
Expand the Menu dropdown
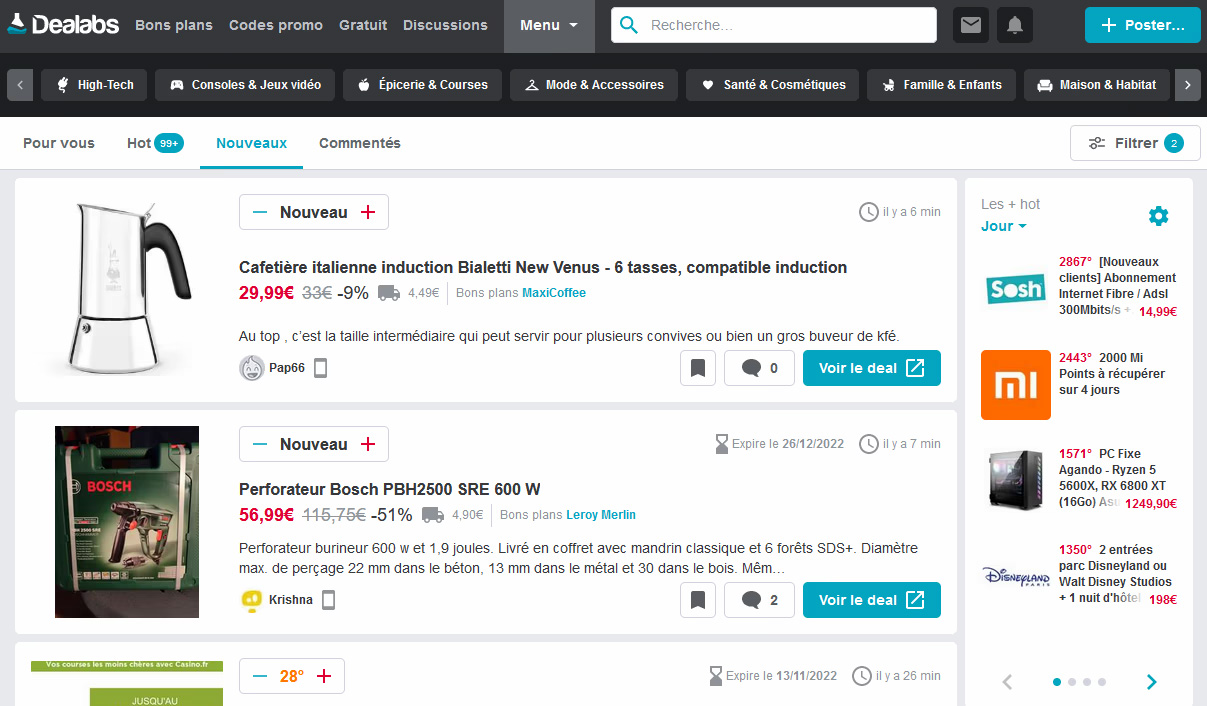(x=549, y=26)
